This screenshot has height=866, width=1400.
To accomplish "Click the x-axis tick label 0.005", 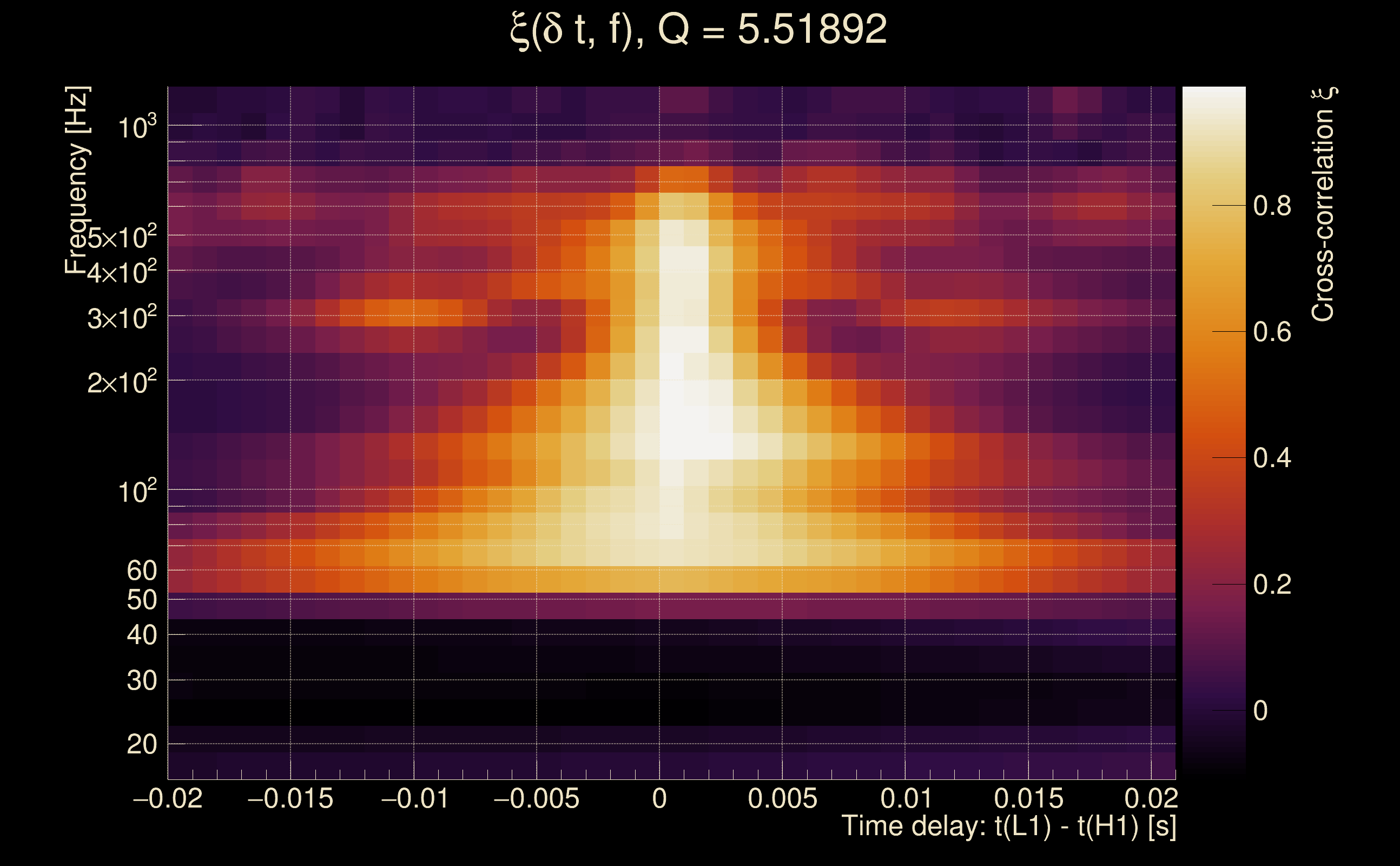I will [782, 798].
